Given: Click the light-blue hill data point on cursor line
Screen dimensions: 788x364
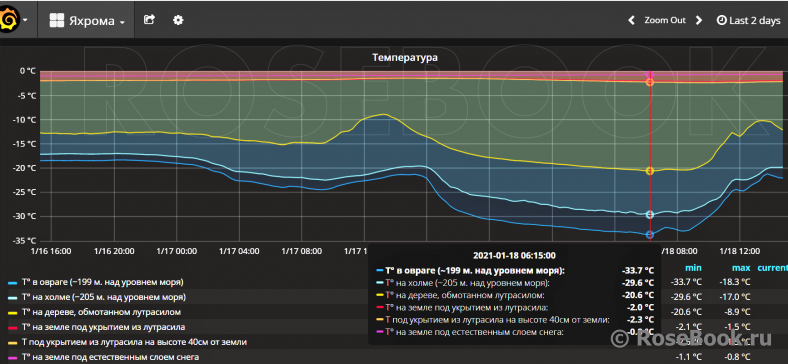Looking at the screenshot, I should point(649,215).
